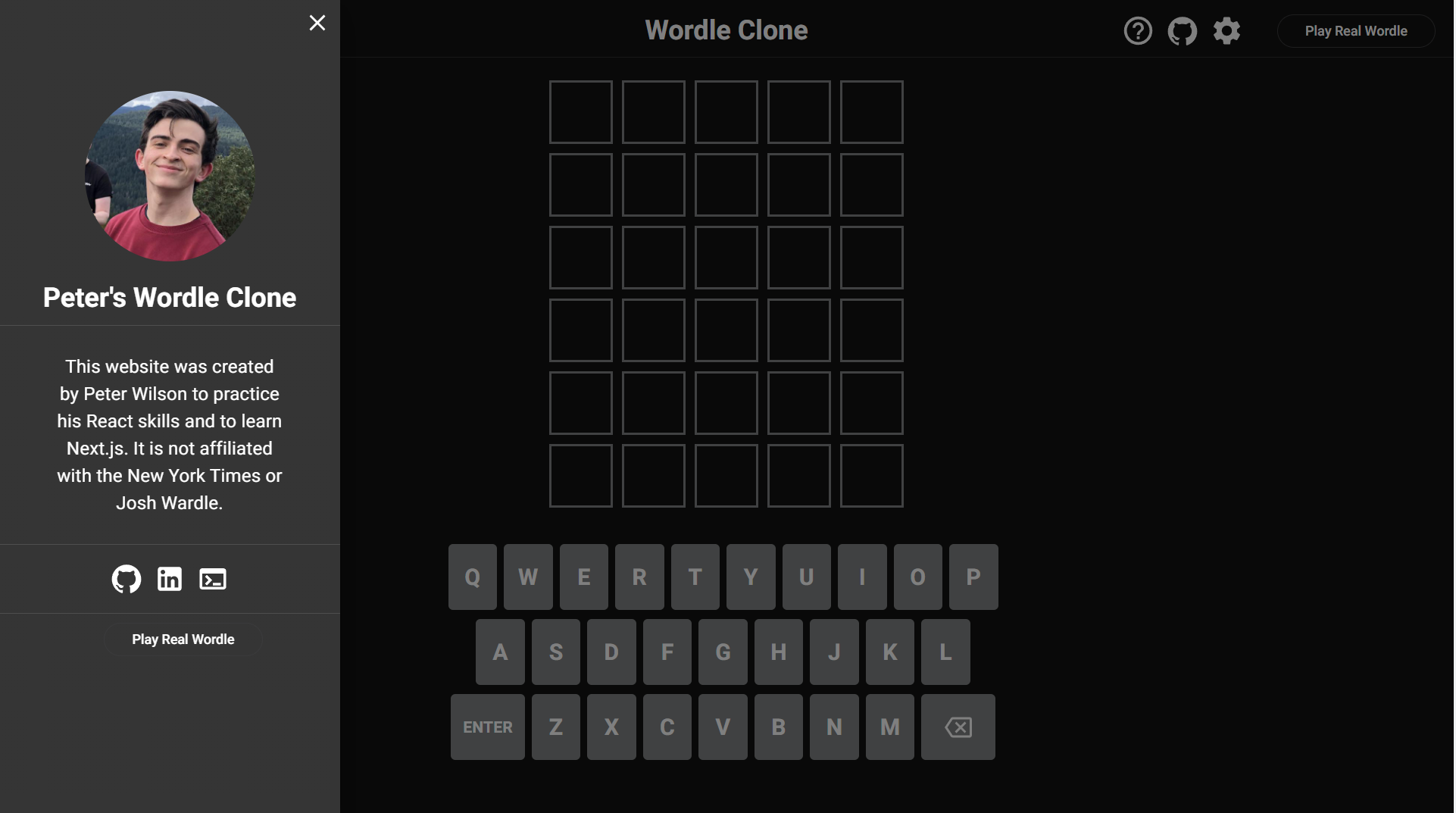Screen dimensions: 1456x813
Task: Select the letter Z key
Action: pyautogui.click(x=556, y=727)
